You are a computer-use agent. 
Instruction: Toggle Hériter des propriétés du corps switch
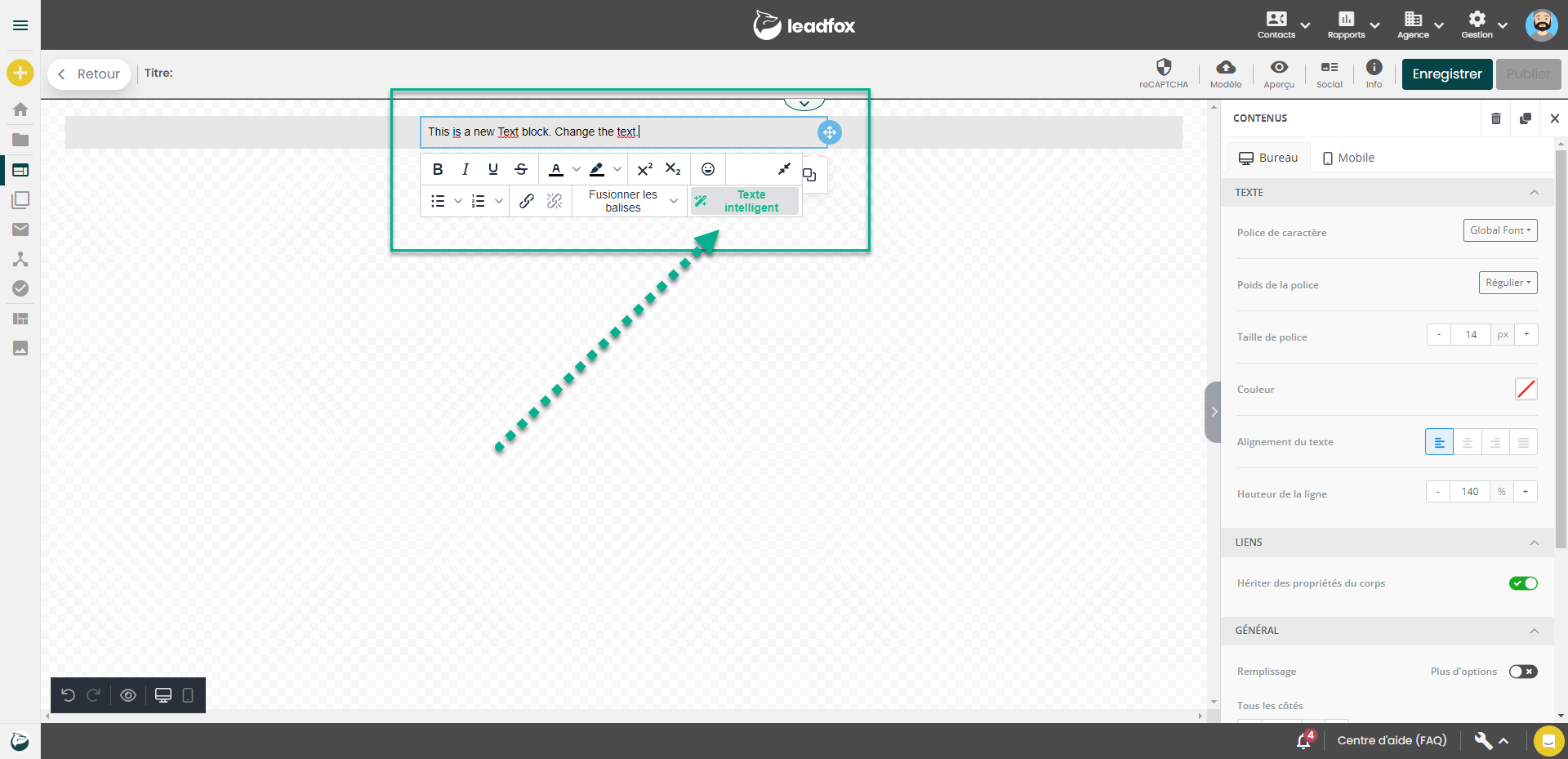[x=1523, y=583]
